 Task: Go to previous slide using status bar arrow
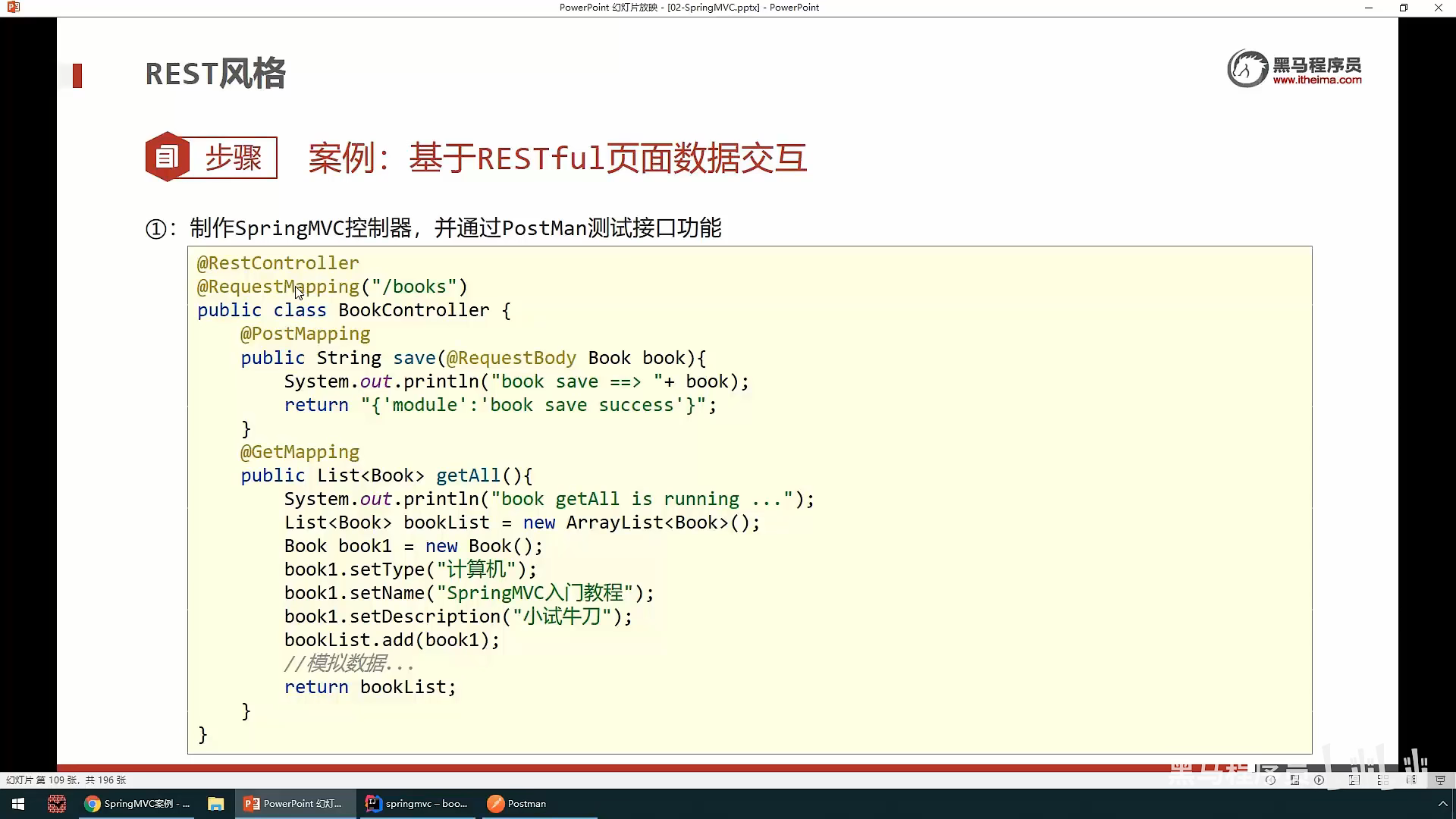1270,780
